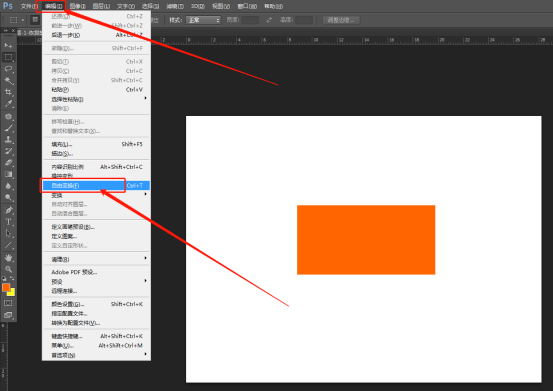Viewport: 553px width, 391px height.
Task: Open the 图像 Image menu
Action: [x=78, y=6]
